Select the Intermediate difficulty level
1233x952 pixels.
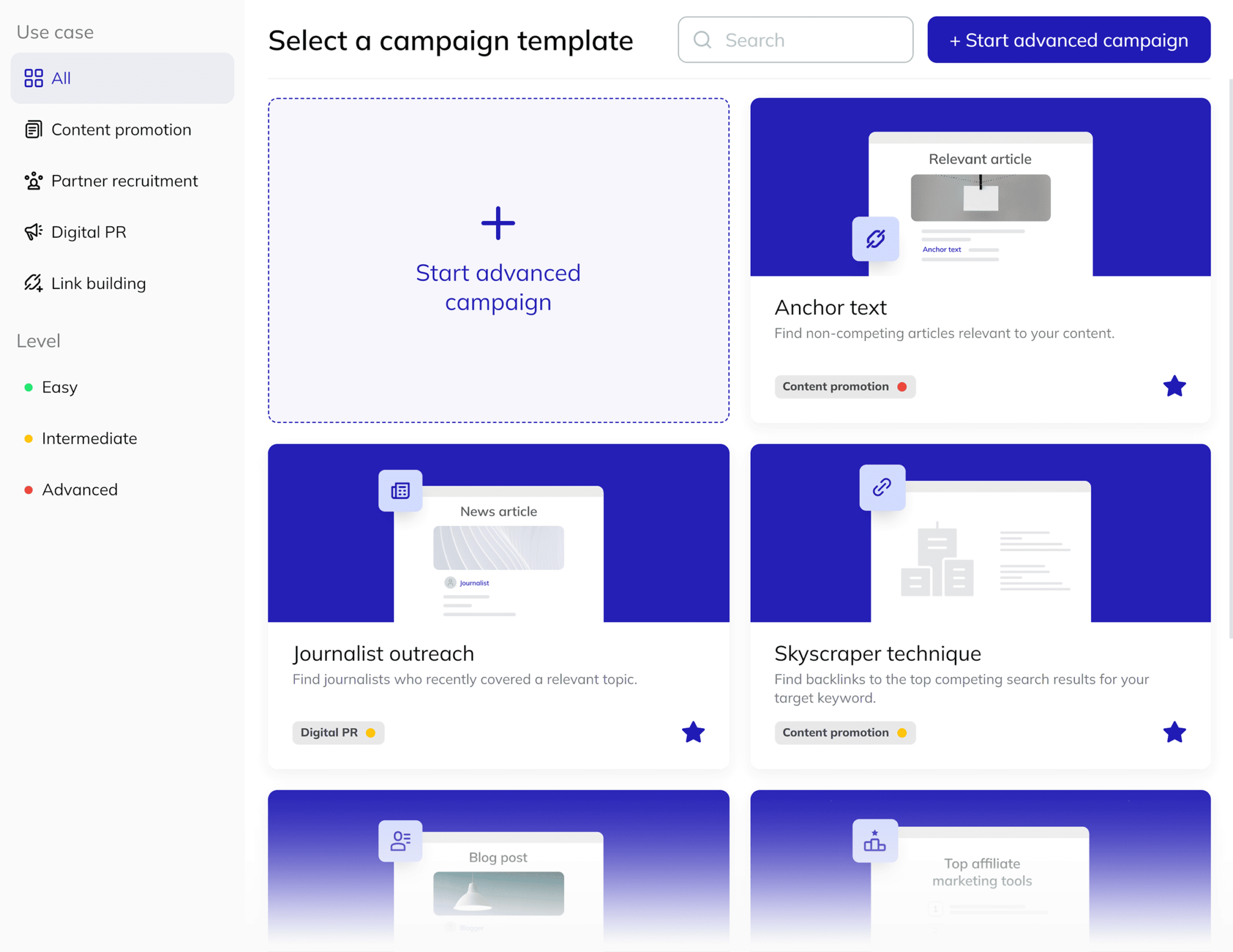pos(89,437)
